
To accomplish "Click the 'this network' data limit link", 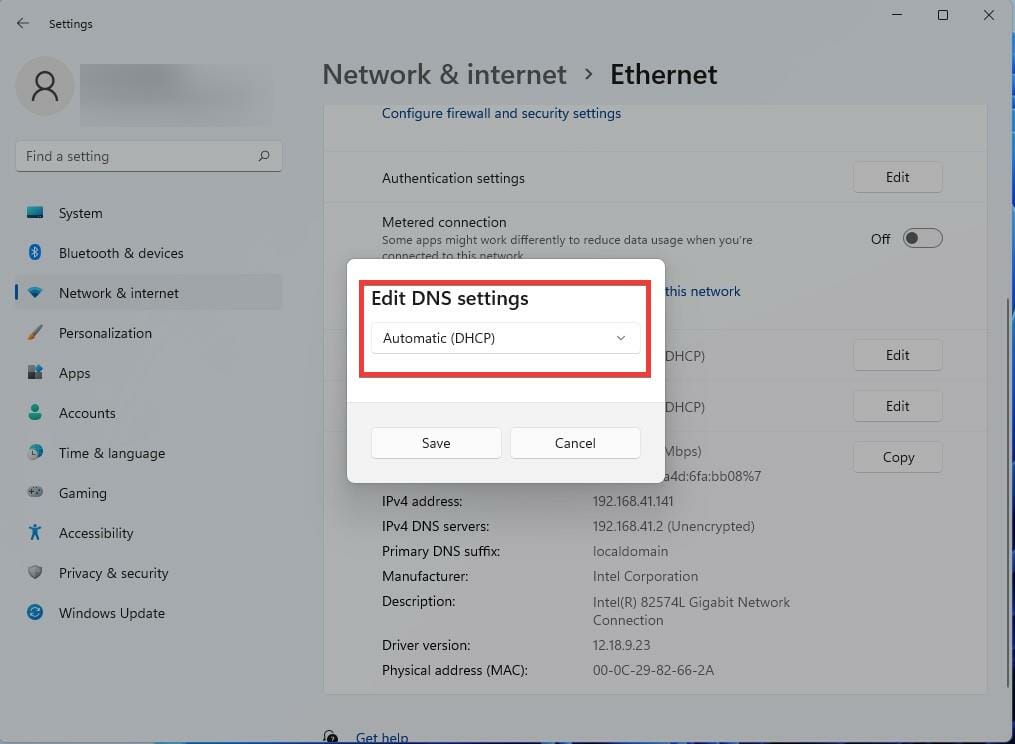I will coord(702,291).
